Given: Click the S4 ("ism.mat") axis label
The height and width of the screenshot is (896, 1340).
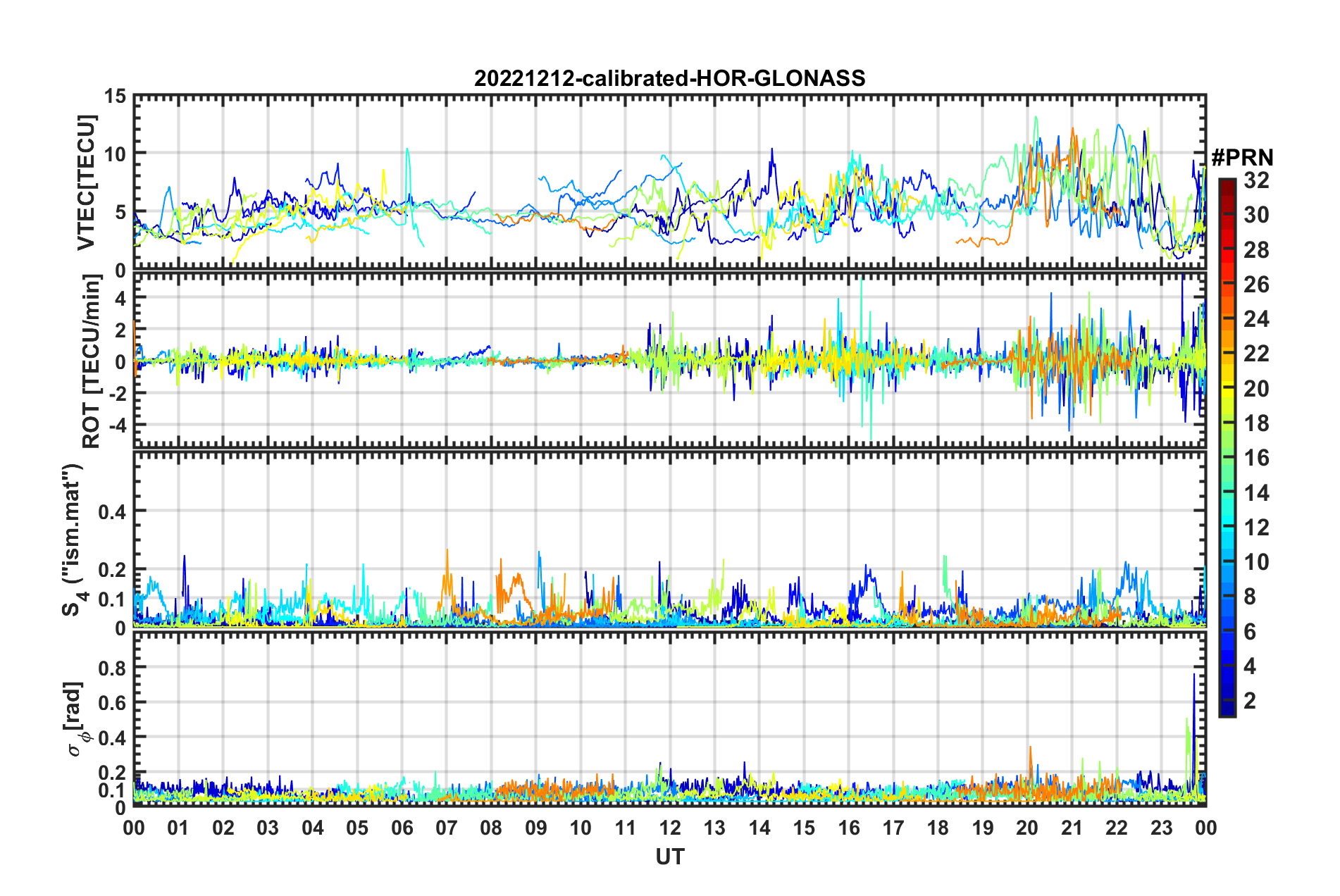Looking at the screenshot, I should point(75,540).
